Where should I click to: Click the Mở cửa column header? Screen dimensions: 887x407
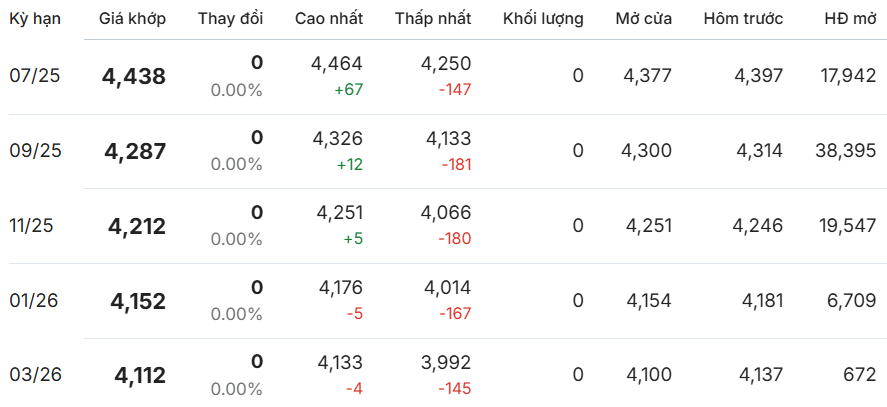644,19
